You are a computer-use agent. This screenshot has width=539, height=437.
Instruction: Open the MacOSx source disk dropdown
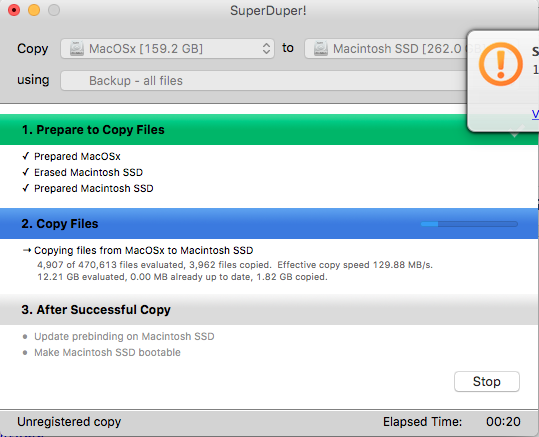pos(167,48)
